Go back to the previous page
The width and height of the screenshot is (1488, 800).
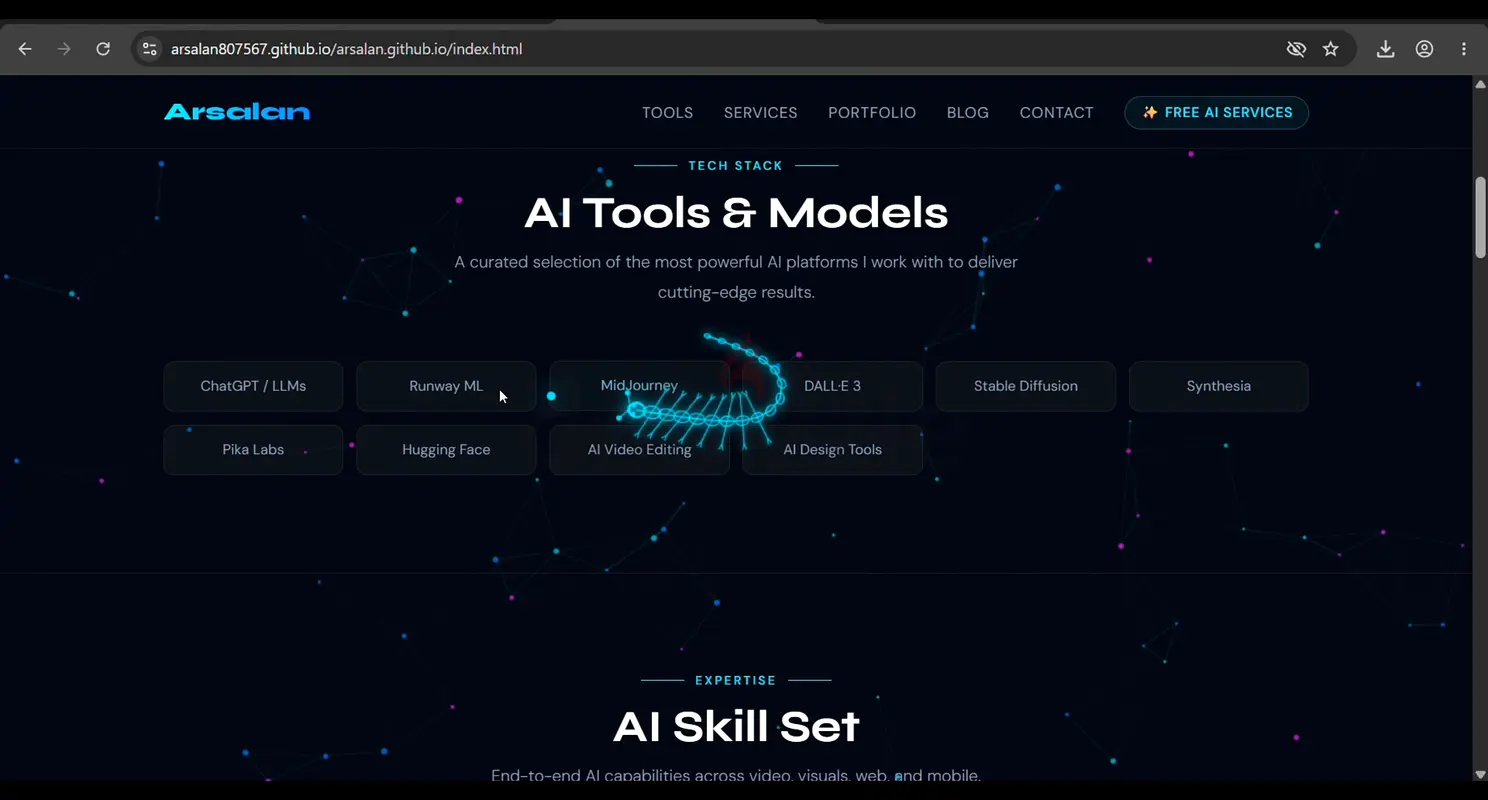[x=25, y=49]
